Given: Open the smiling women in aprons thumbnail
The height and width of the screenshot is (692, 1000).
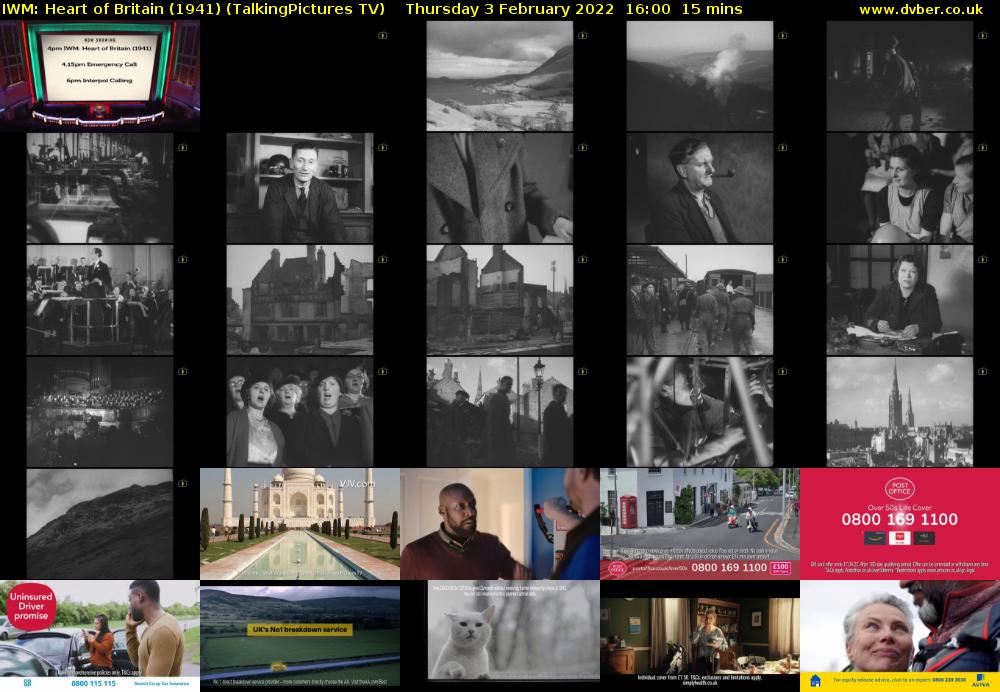Looking at the screenshot, I should pyautogui.click(x=900, y=188).
